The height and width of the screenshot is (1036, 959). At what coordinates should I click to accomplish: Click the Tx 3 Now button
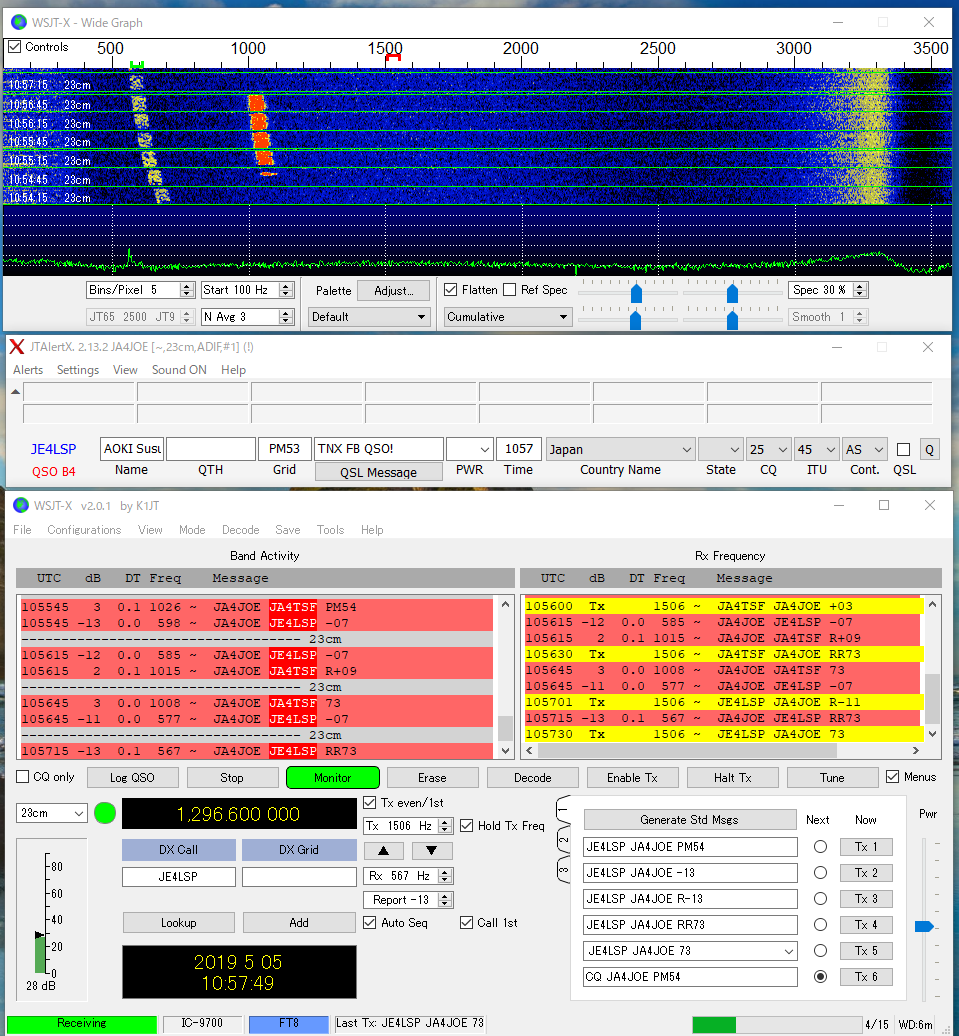[866, 899]
